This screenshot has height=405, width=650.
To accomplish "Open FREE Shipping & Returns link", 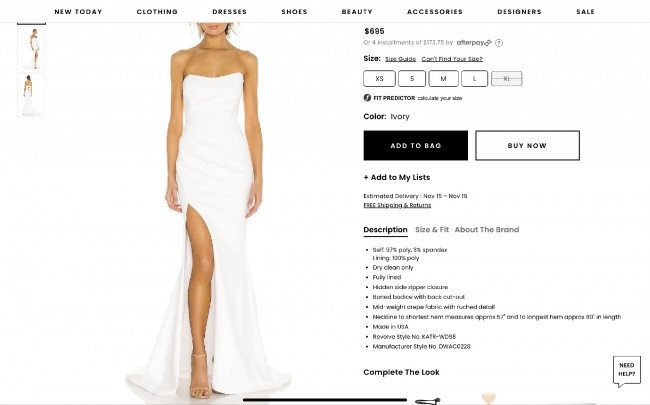I will [397, 205].
